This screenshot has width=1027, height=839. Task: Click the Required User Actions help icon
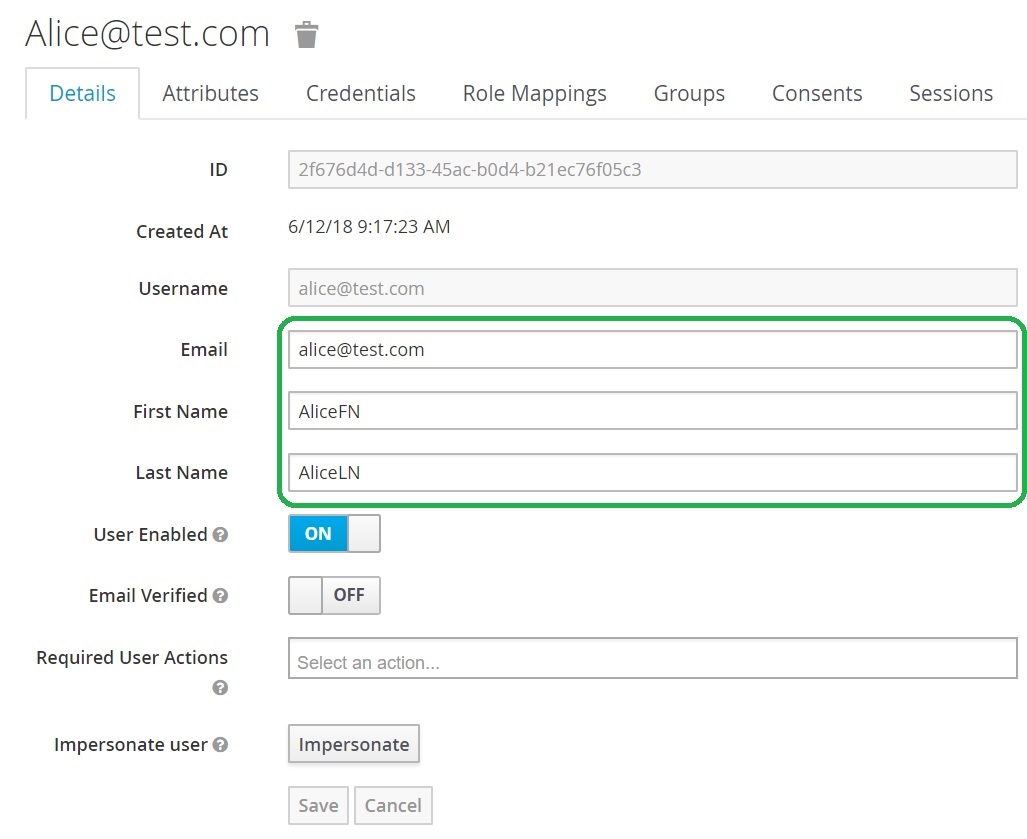tap(221, 688)
